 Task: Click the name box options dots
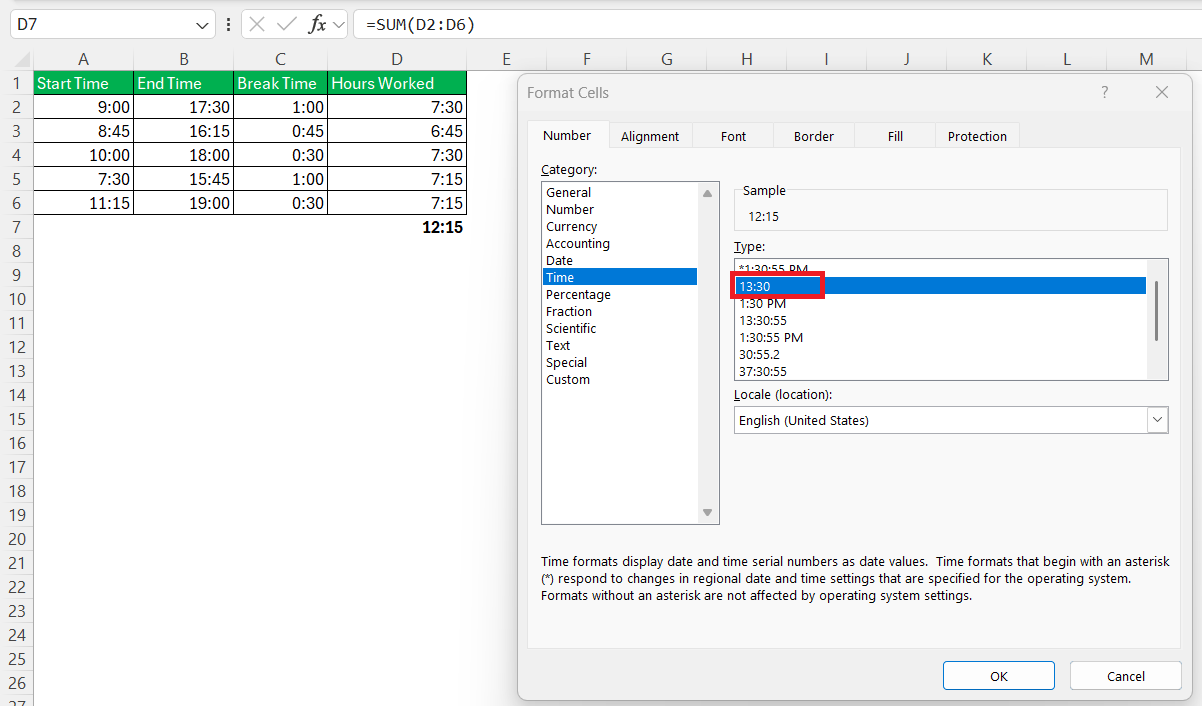(x=229, y=24)
